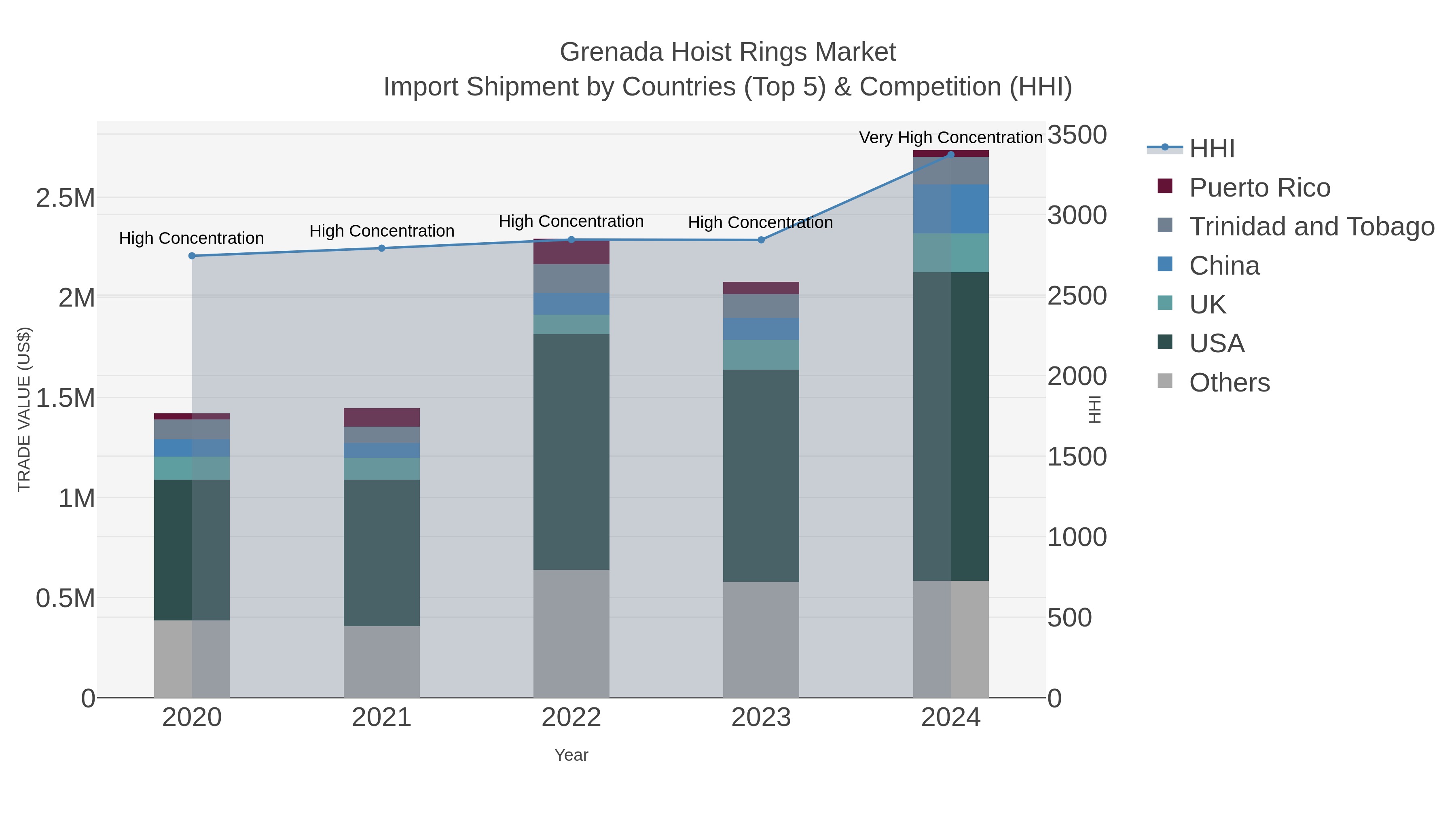Click the 1.5M left-axis tick label

click(66, 398)
